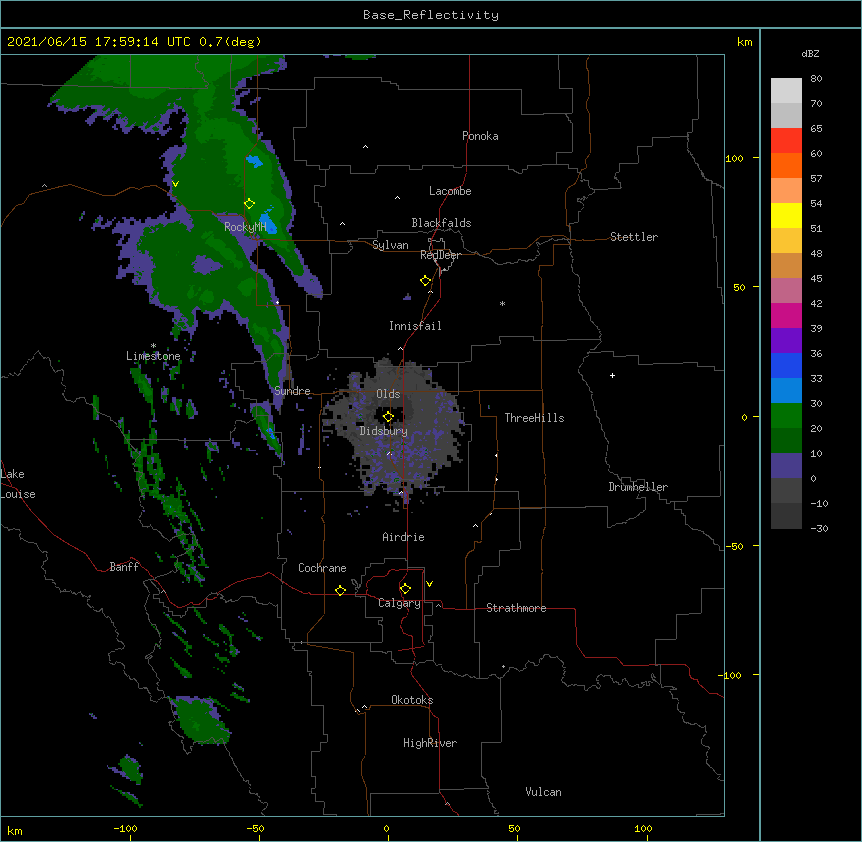862x842 pixels.
Task: Click the red 60-65 dBZ legend swatch
Action: tap(786, 140)
